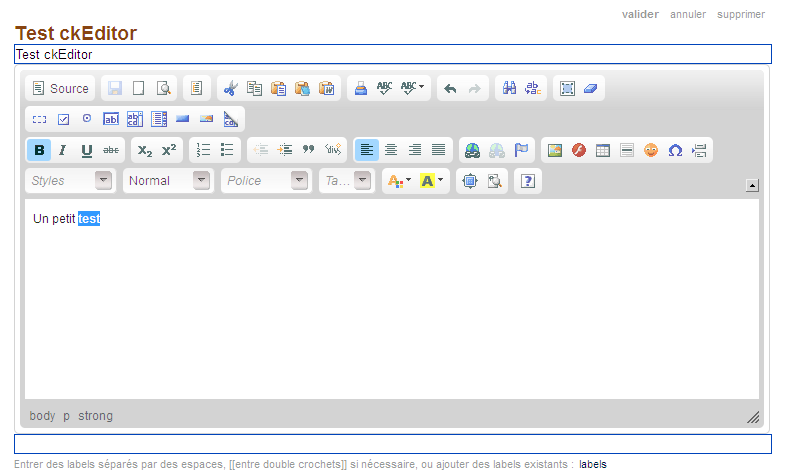Insert an Anchor flag
This screenshot has width=788, height=476.
click(521, 150)
